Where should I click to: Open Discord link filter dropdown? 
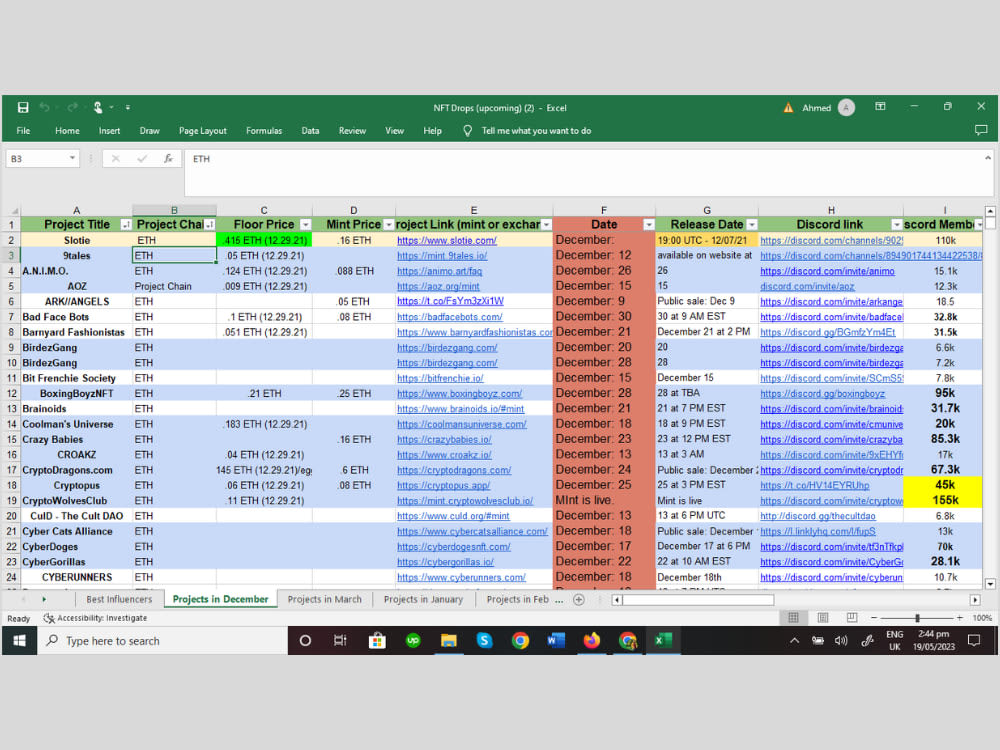897,224
